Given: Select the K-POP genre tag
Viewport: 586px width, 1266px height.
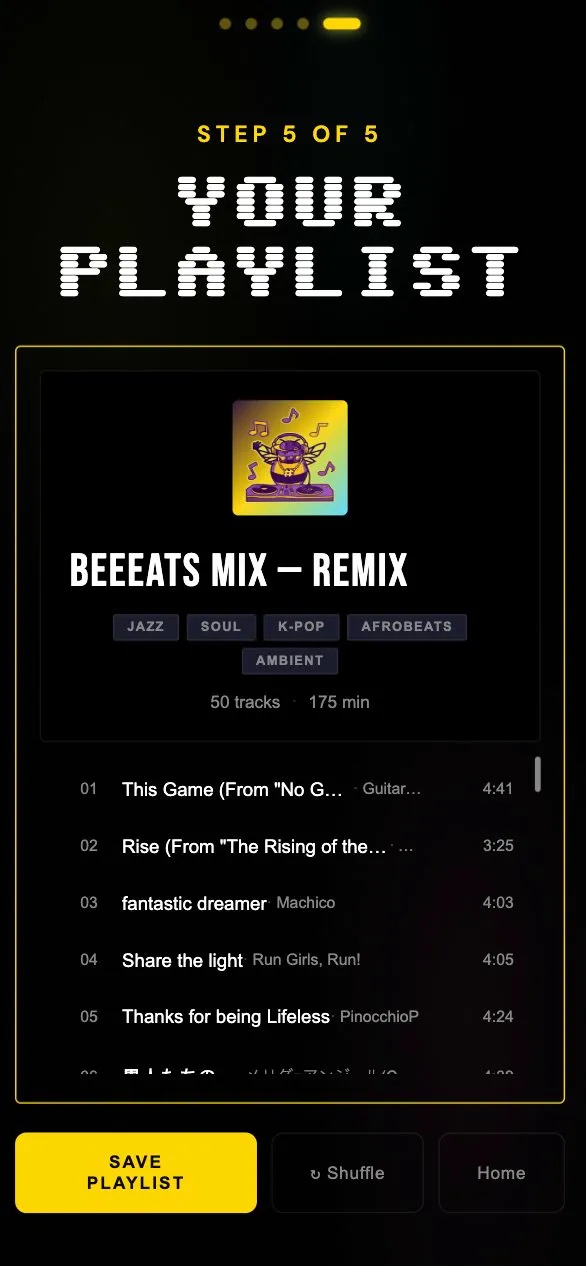Looking at the screenshot, I should 302,627.
